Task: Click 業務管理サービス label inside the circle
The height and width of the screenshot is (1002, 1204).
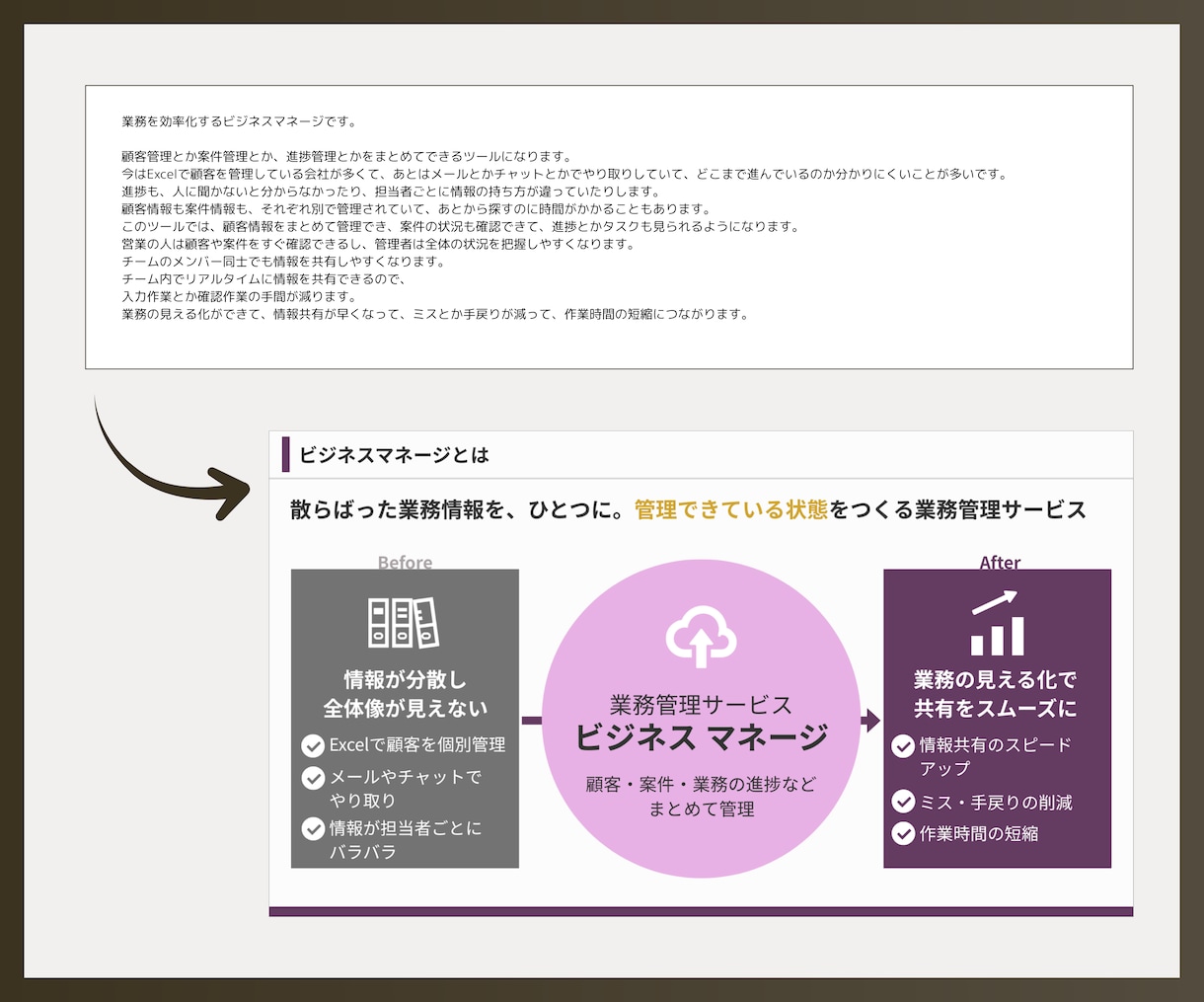Action: pos(701,705)
